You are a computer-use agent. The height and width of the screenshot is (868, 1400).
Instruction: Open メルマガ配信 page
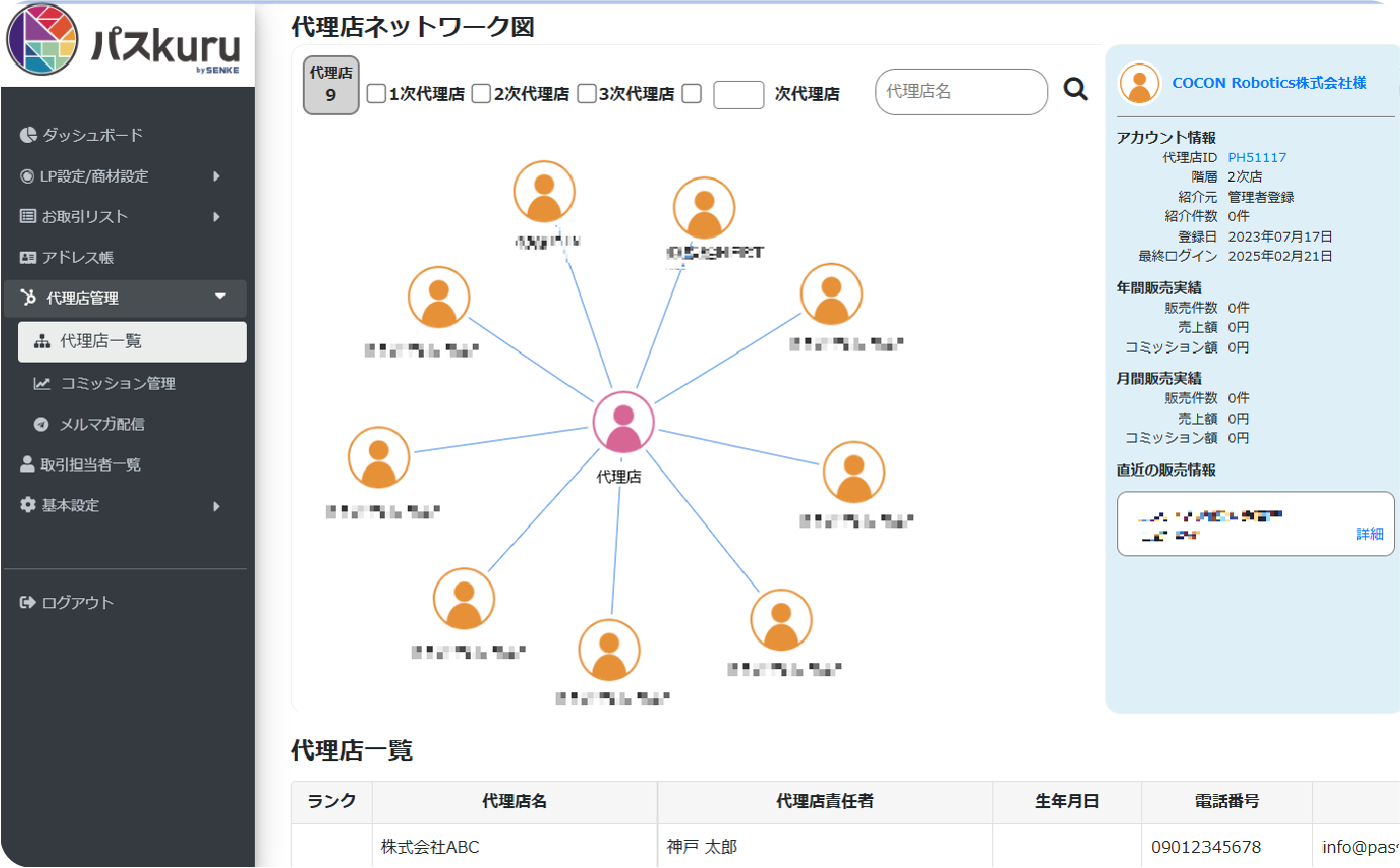pyautogui.click(x=102, y=425)
